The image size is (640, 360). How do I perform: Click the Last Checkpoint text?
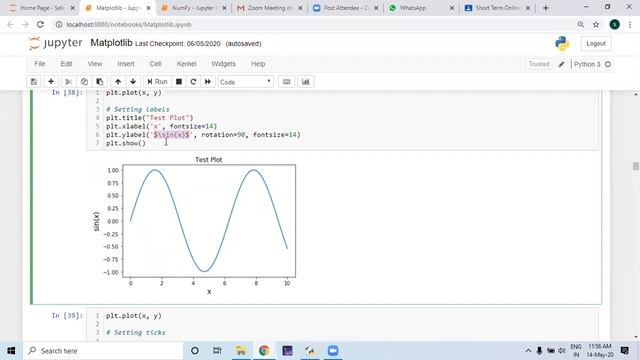coord(178,44)
